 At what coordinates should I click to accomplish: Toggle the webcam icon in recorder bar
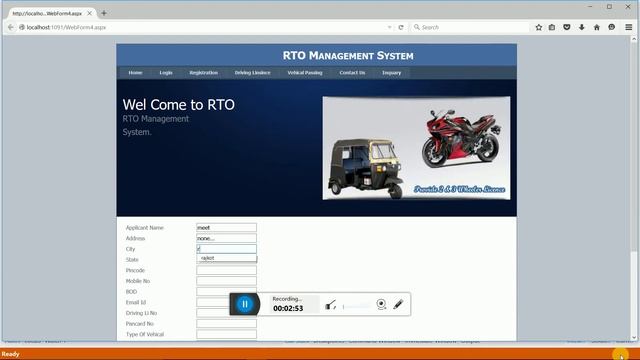[381, 304]
